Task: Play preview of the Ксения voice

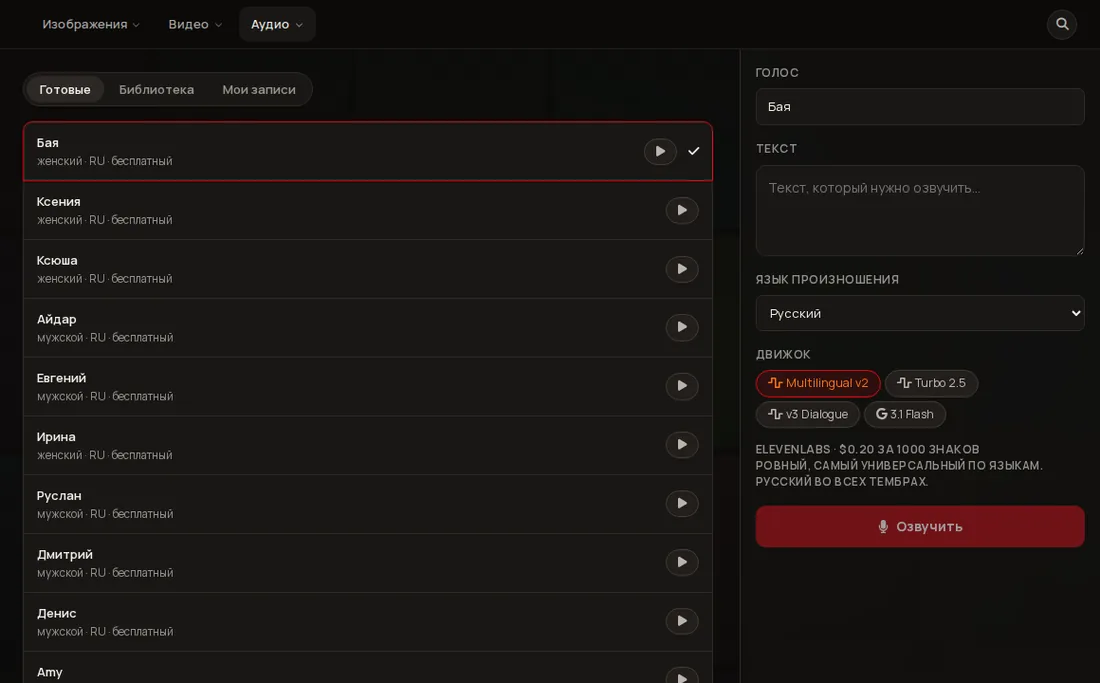Action: click(682, 210)
